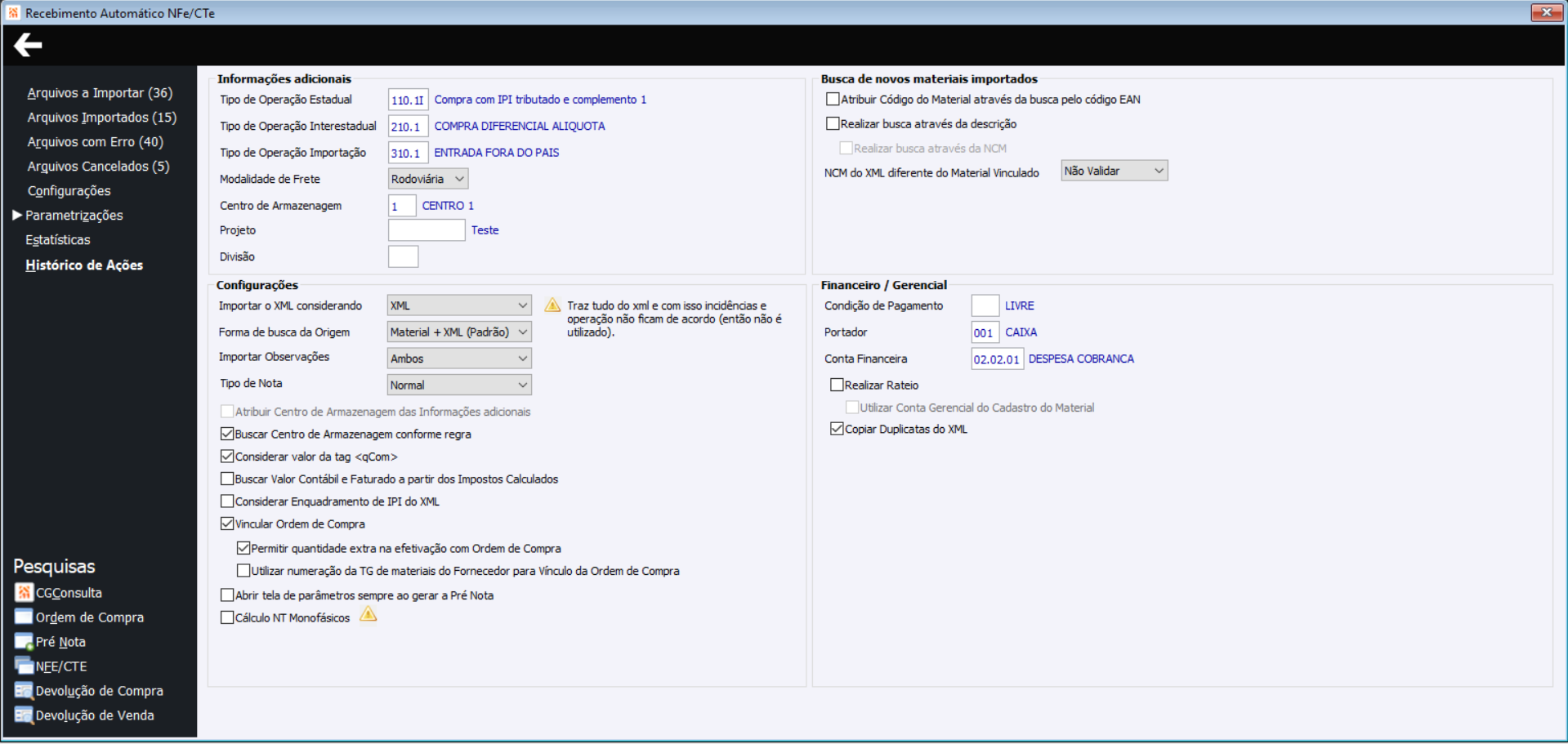The image size is (1568, 744).
Task: Click the NFE/CTE icon
Action: tap(24, 666)
